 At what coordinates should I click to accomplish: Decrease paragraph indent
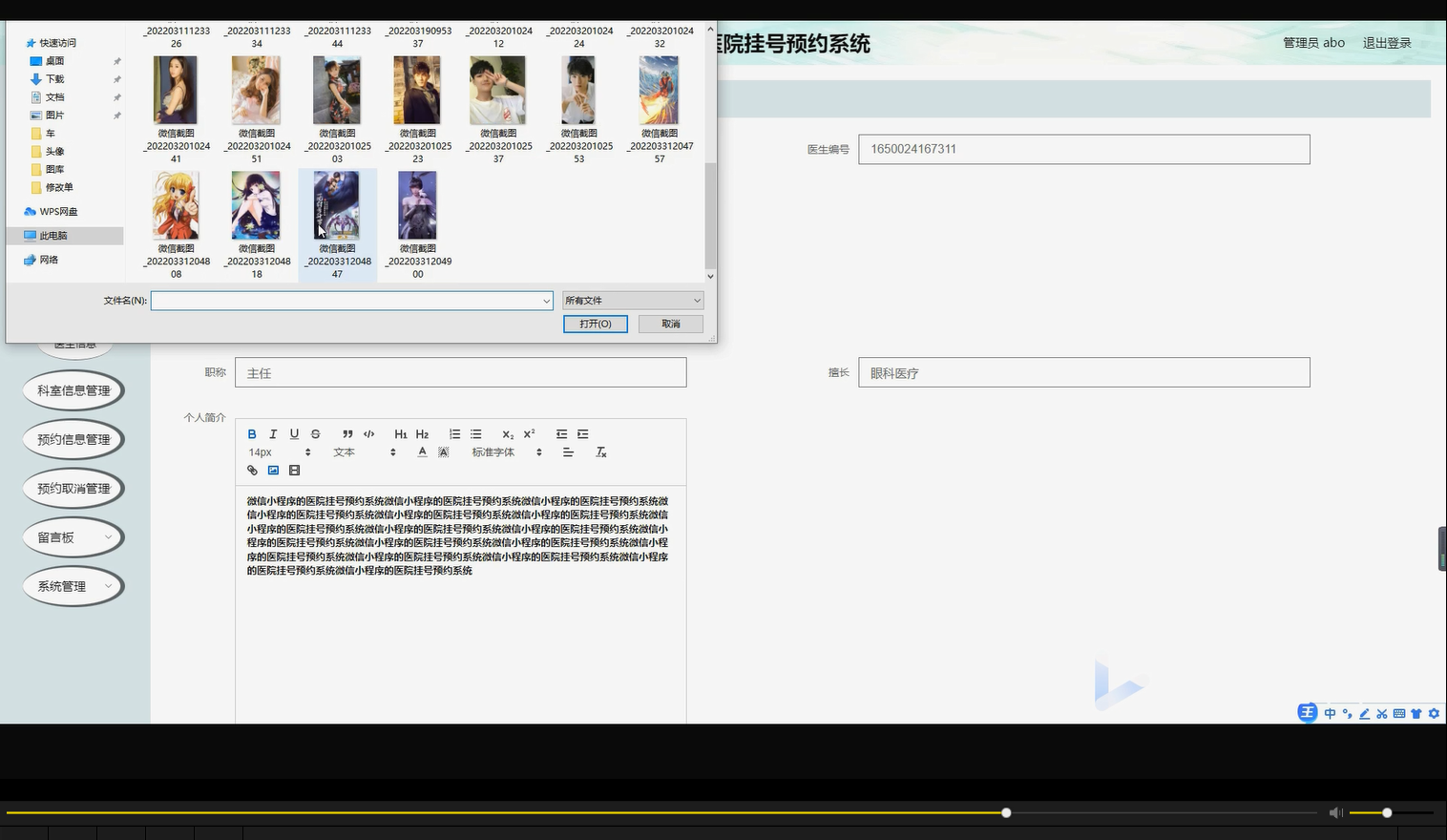click(x=561, y=434)
